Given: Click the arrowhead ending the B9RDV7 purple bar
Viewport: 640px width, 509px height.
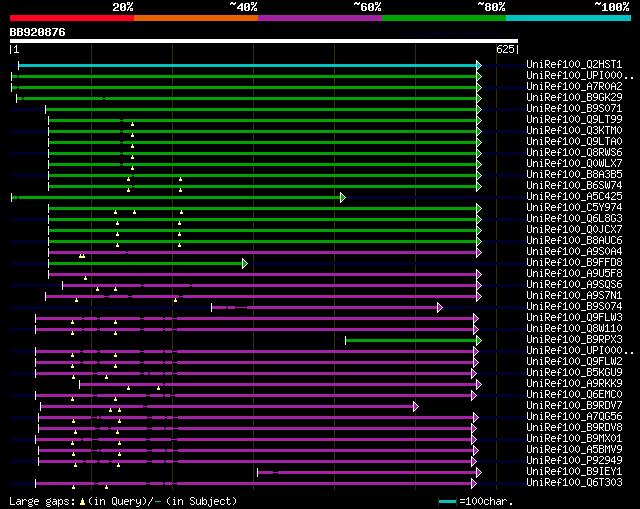Looking at the screenshot, I should point(415,406).
